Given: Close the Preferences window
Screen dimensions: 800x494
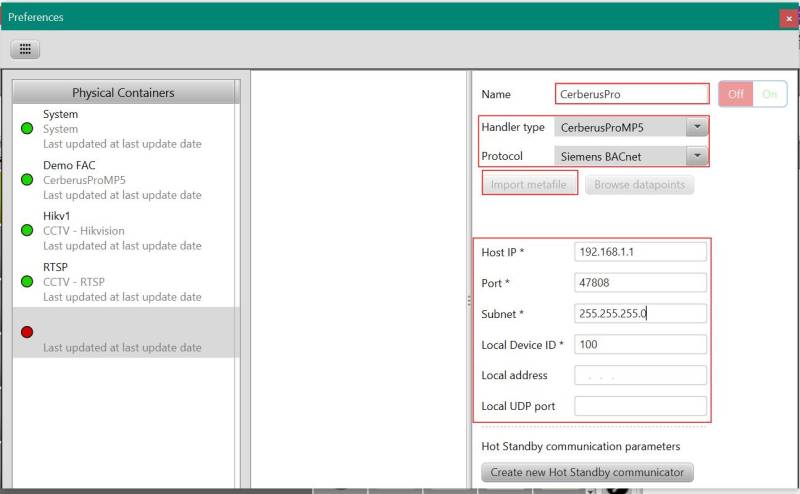Looking at the screenshot, I should [x=789, y=18].
